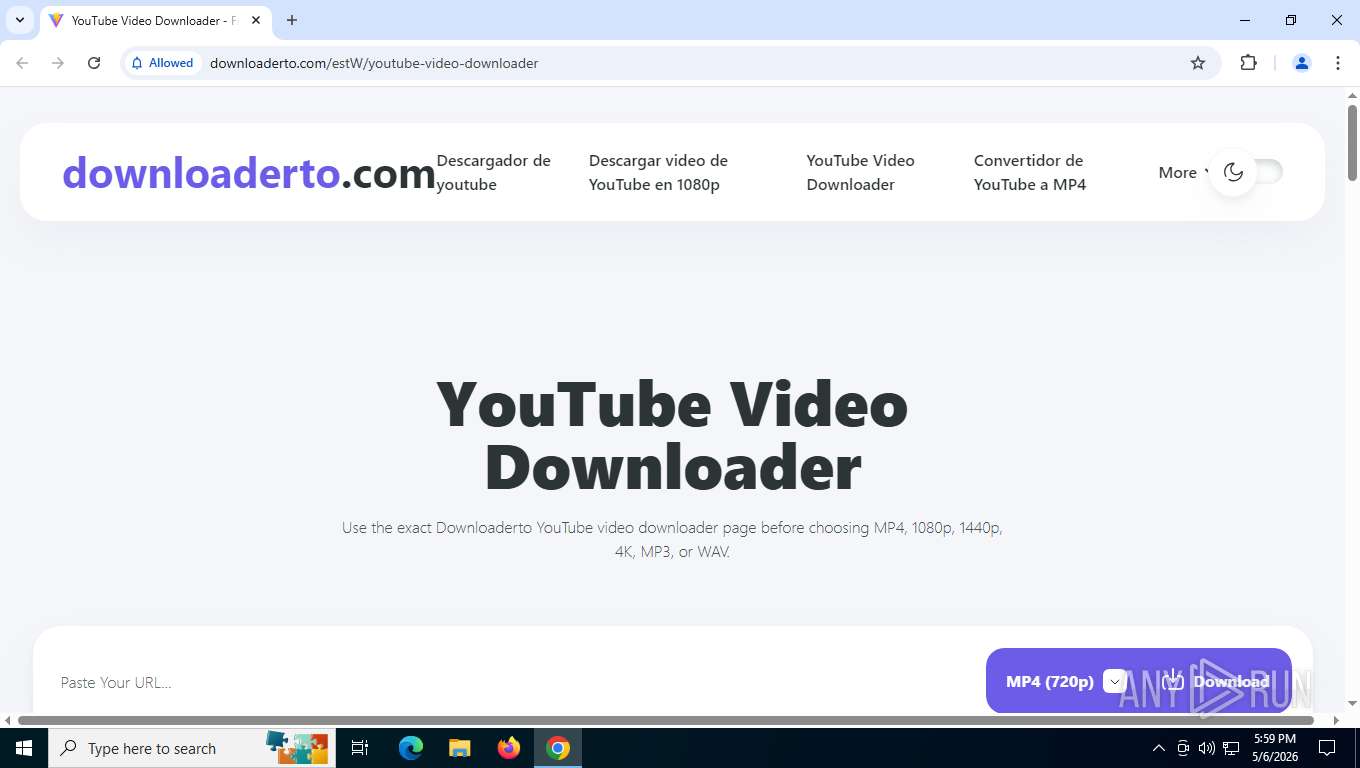Reload the current page
Screen dimensions: 1360x768
[x=94, y=63]
